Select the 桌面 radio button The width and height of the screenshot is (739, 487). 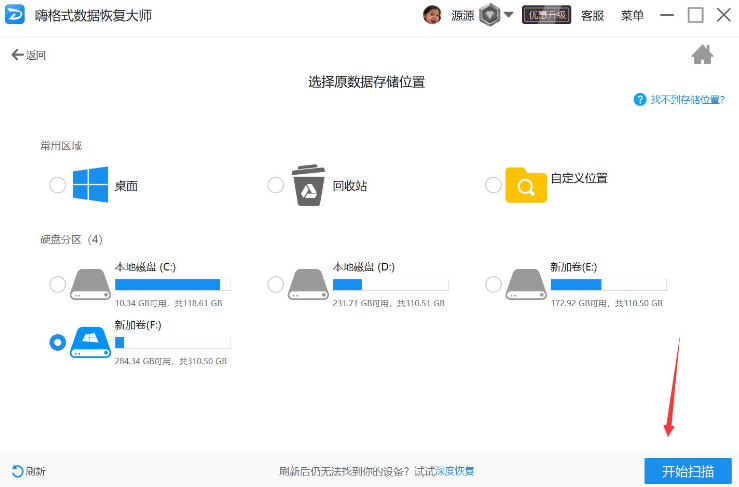[58, 185]
